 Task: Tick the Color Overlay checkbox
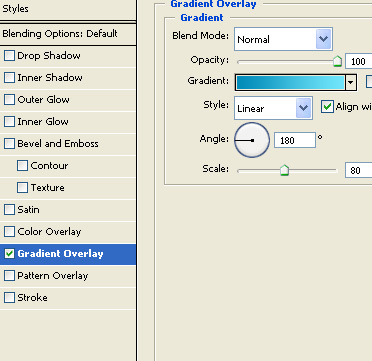tap(9, 232)
